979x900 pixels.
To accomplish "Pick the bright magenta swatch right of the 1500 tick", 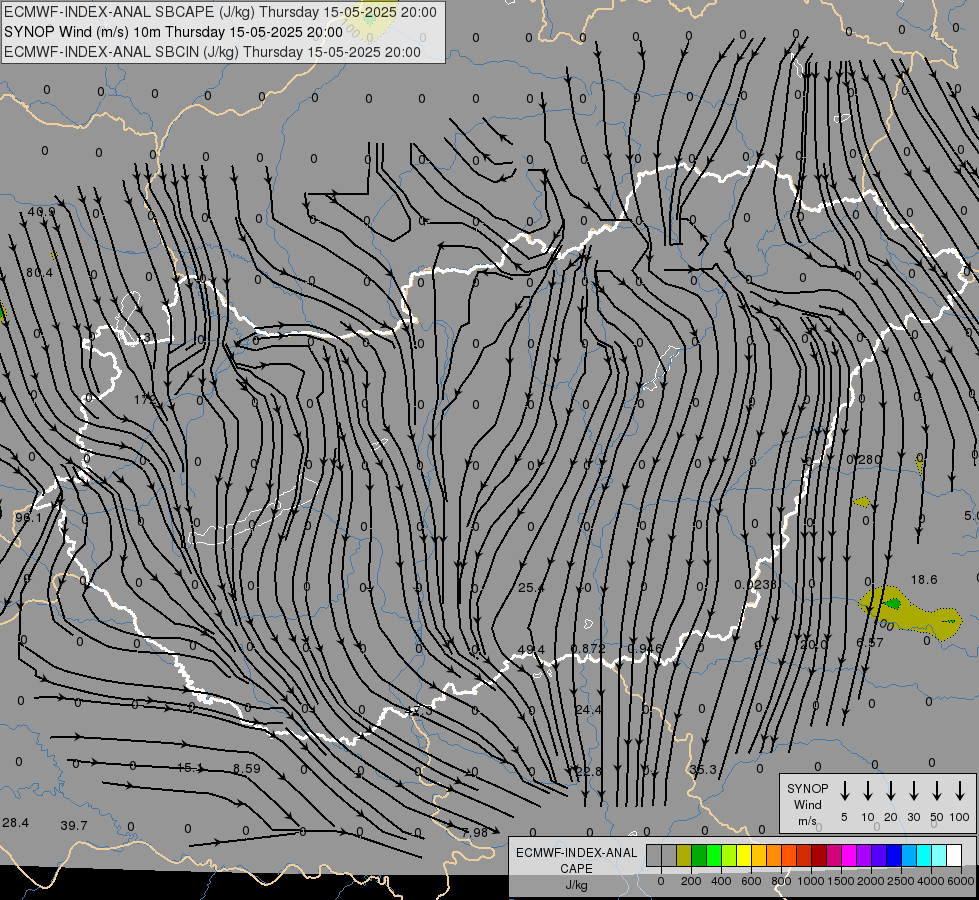I will coord(849,856).
